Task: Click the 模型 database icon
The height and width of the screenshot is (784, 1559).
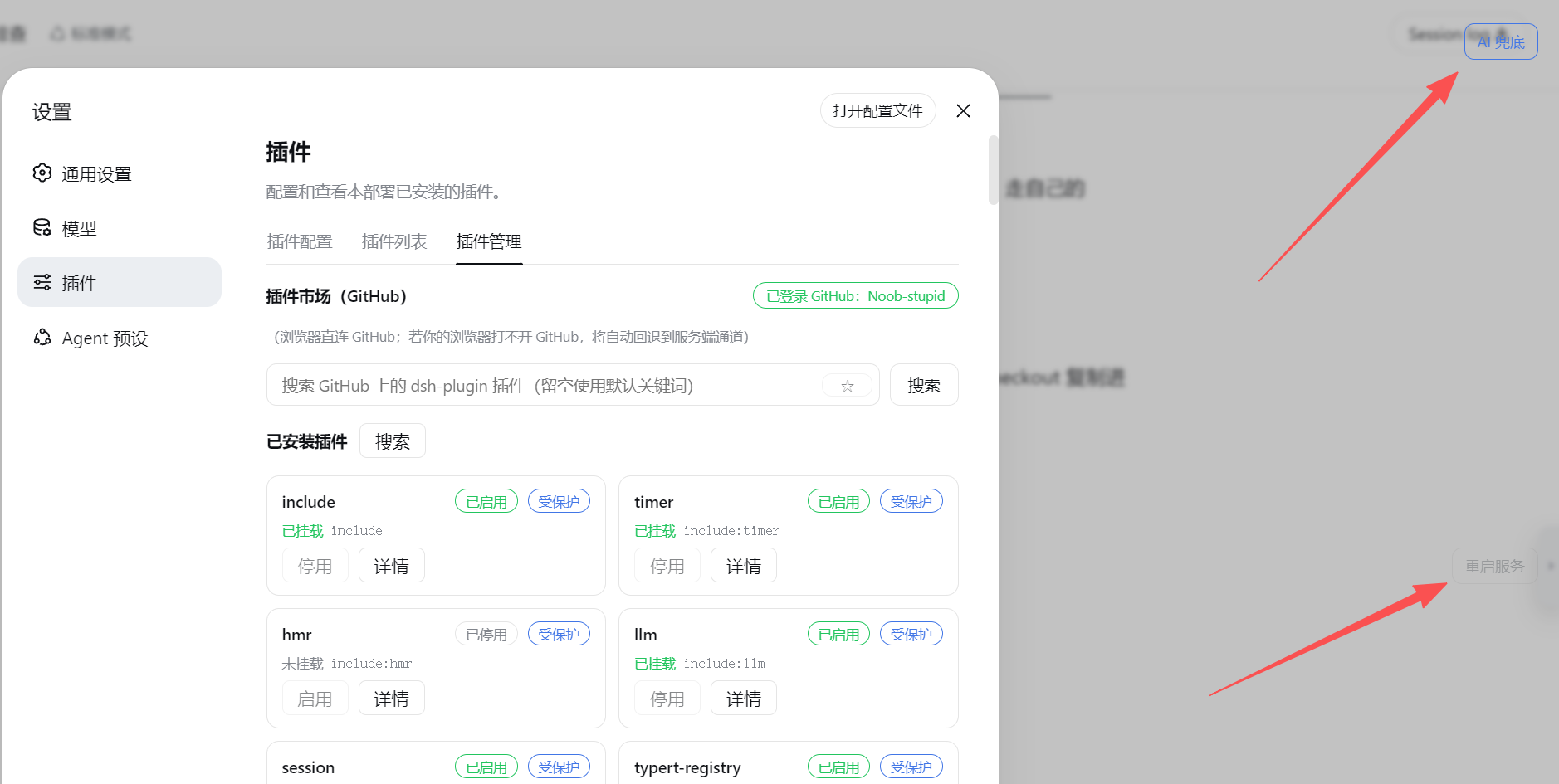Action: 42,227
